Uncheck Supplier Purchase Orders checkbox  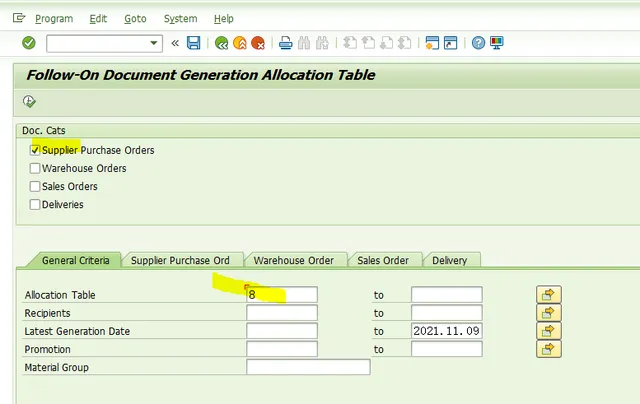(x=35, y=150)
